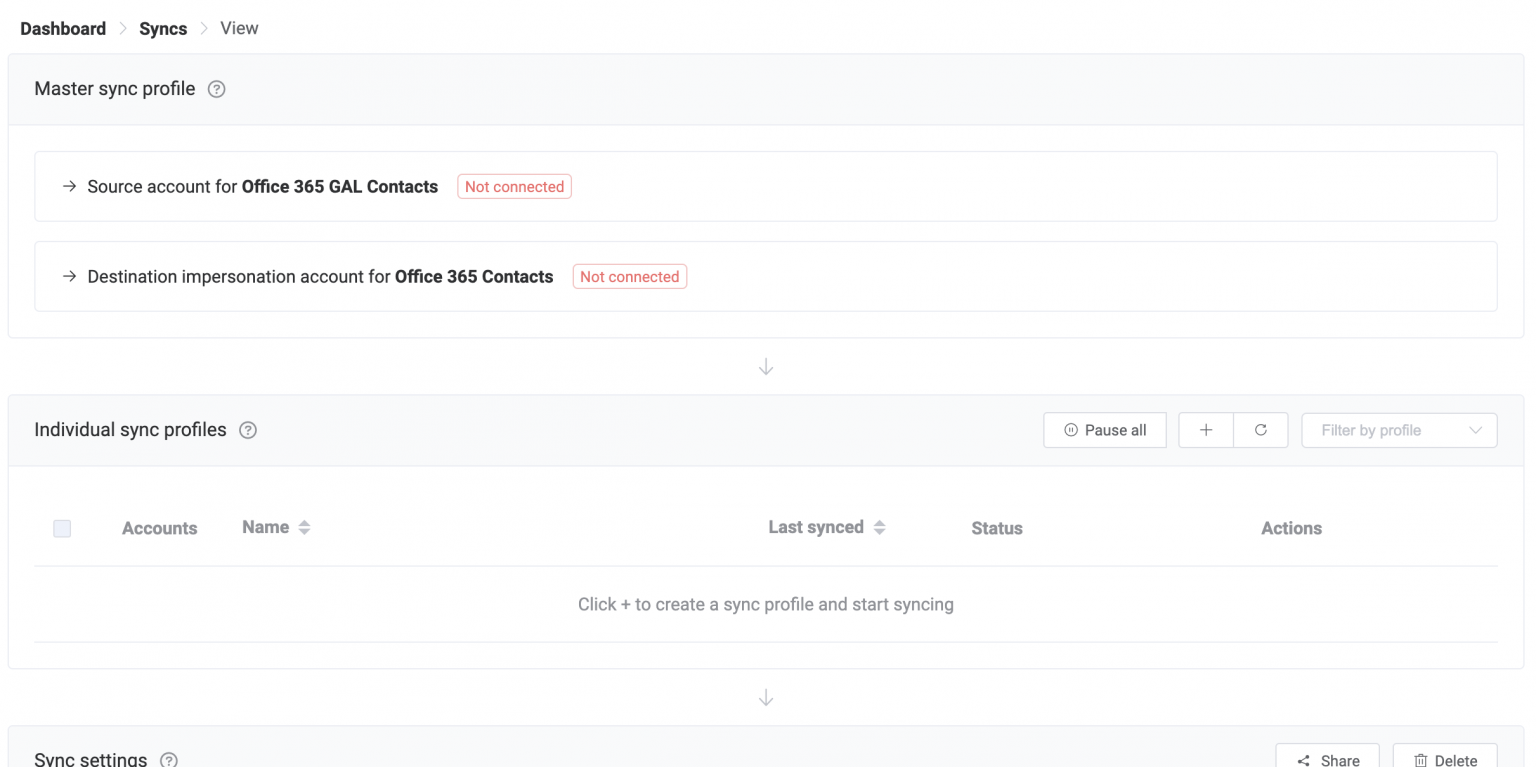Click the plus icon to create sync profile

1205,430
